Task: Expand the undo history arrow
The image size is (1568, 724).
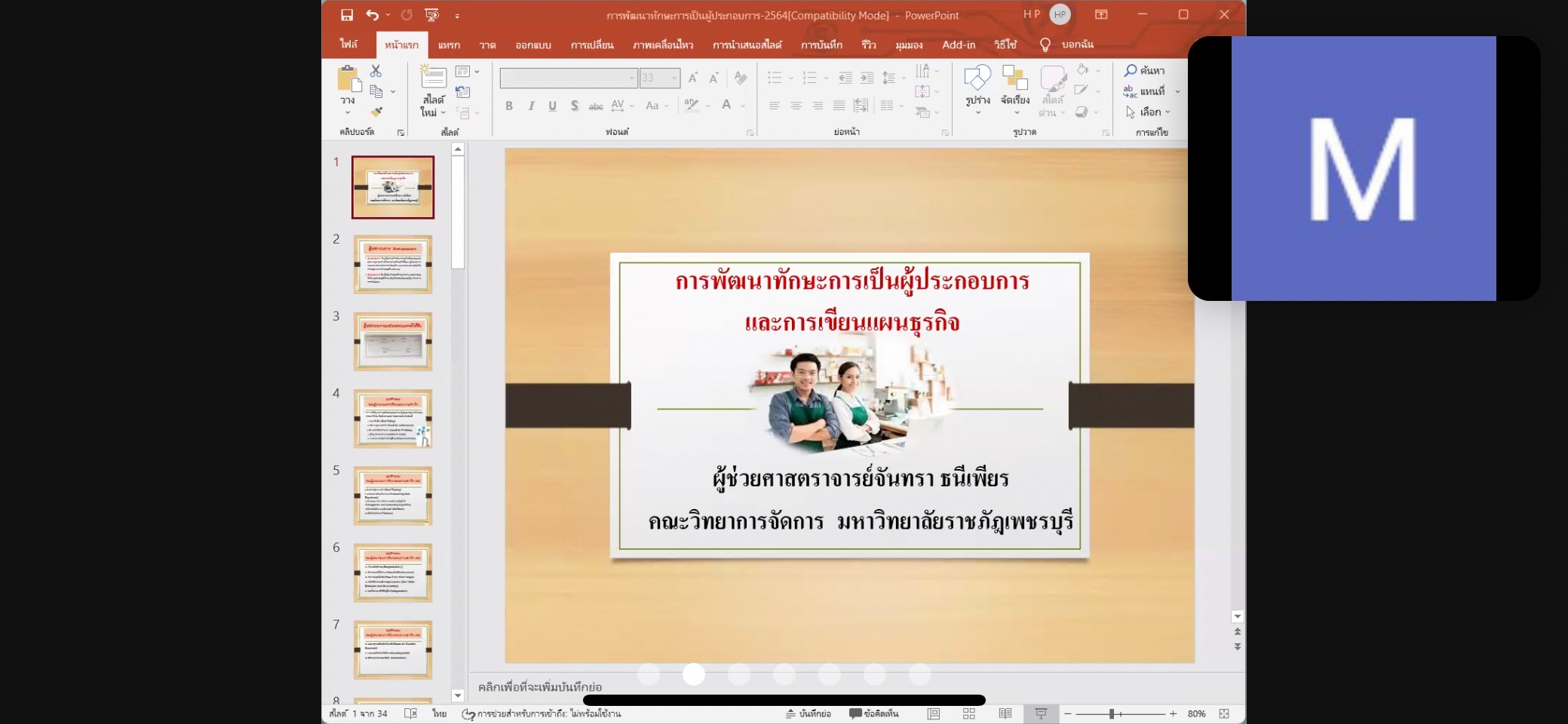Action: point(388,15)
